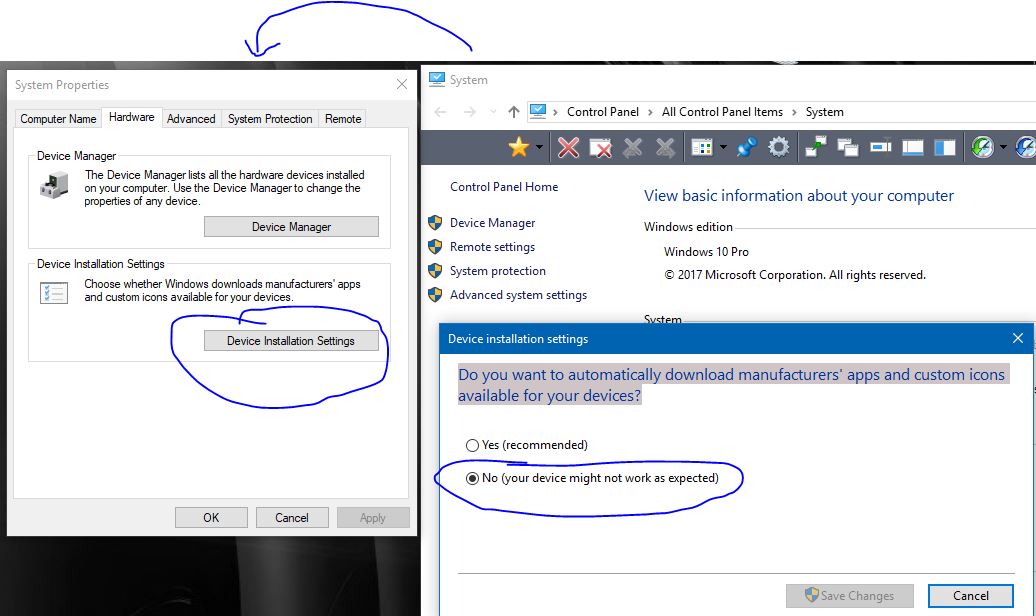Screen dimensions: 1036x616
Task: Go back in the System window
Action: (441, 112)
